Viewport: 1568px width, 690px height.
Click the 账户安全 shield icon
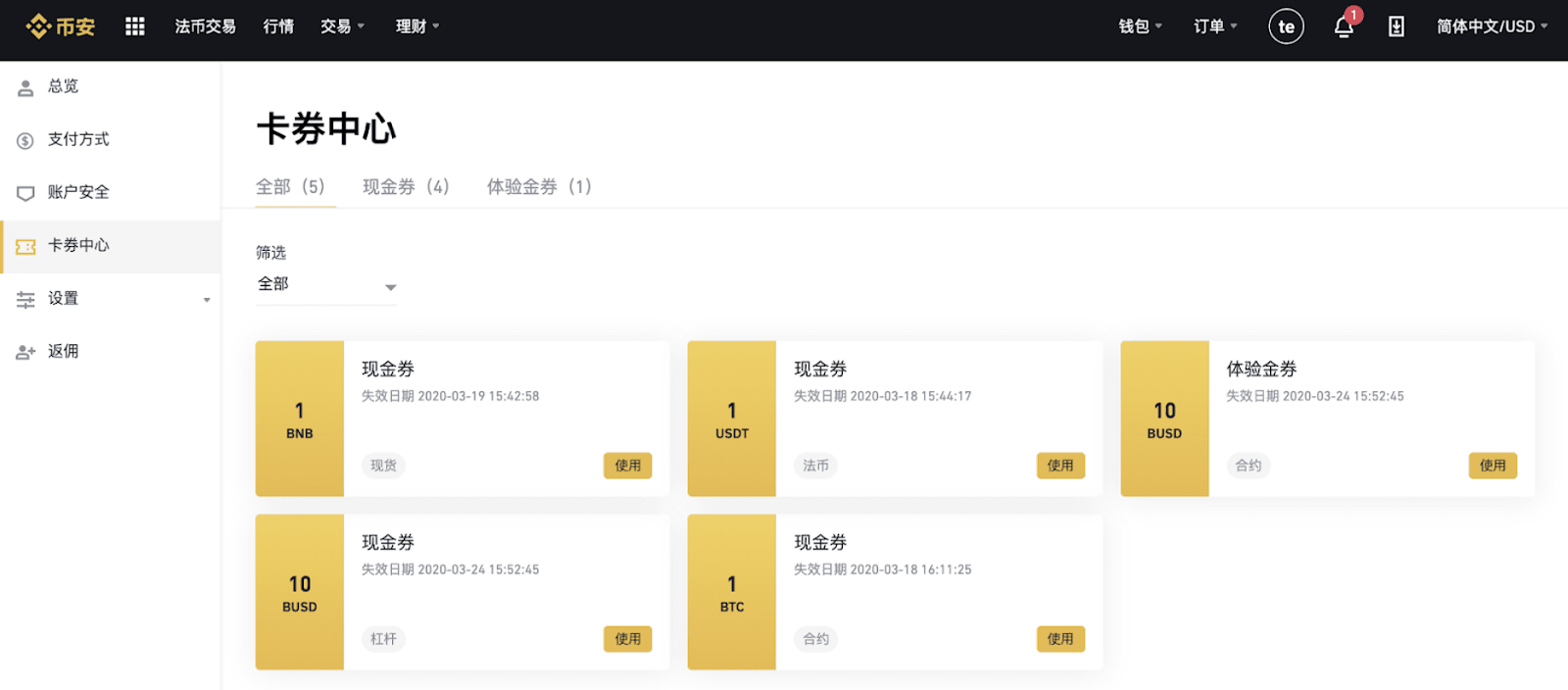pos(25,193)
